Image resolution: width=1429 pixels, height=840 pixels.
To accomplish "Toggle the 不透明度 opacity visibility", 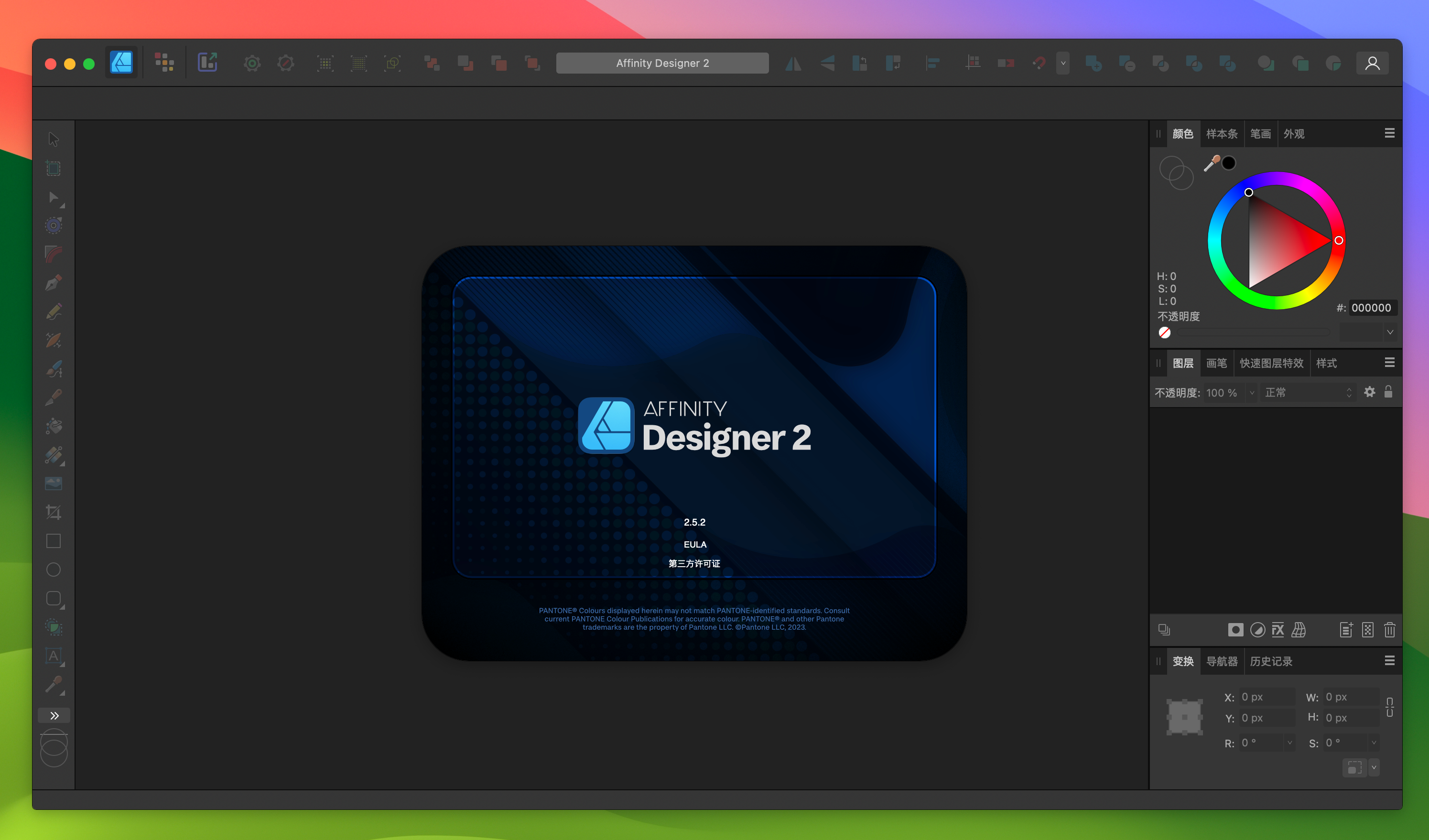I will pyautogui.click(x=1162, y=332).
